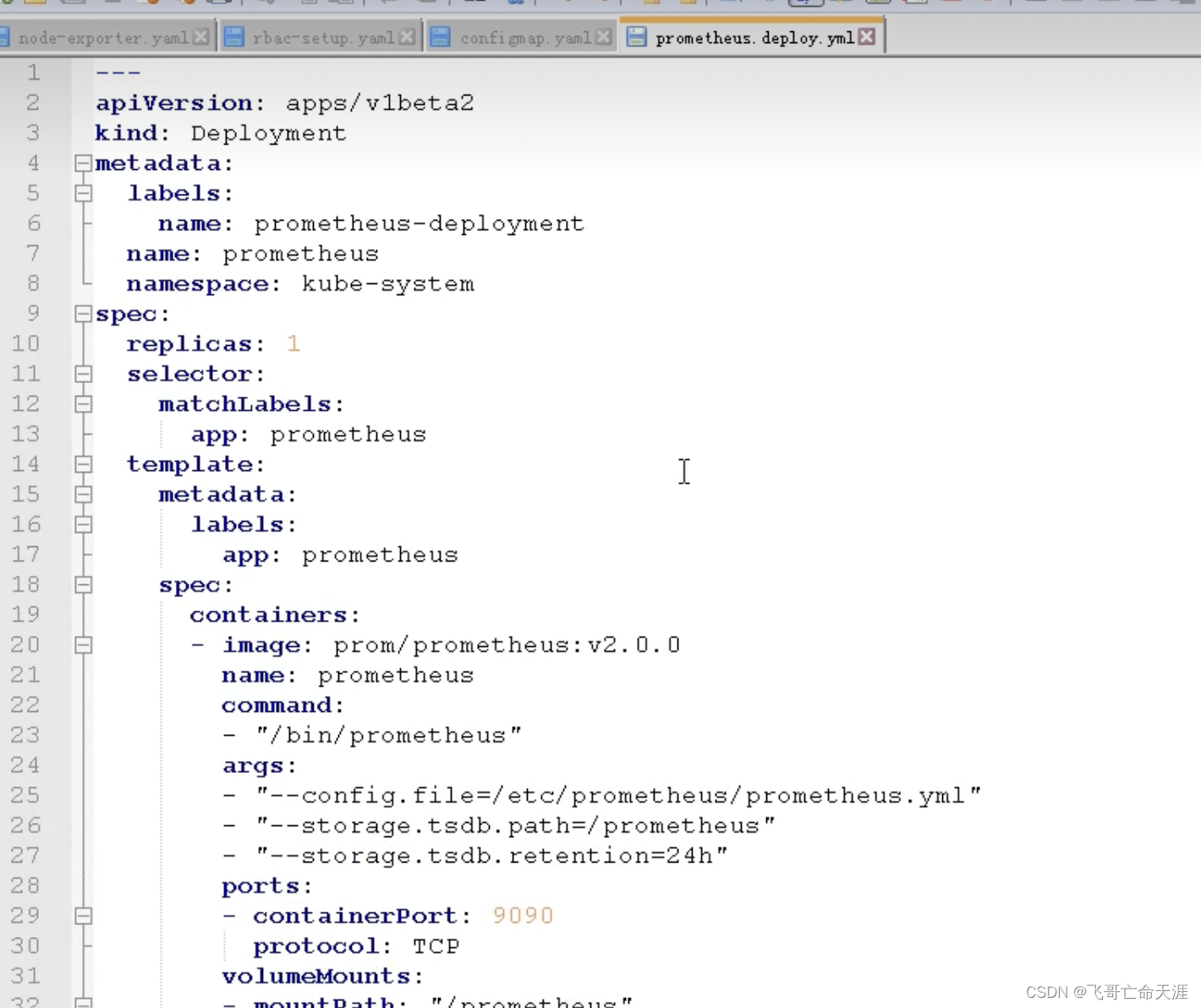Image resolution: width=1201 pixels, height=1008 pixels.
Task: Collapse the top-level metadata block on line 4
Action: 83,162
